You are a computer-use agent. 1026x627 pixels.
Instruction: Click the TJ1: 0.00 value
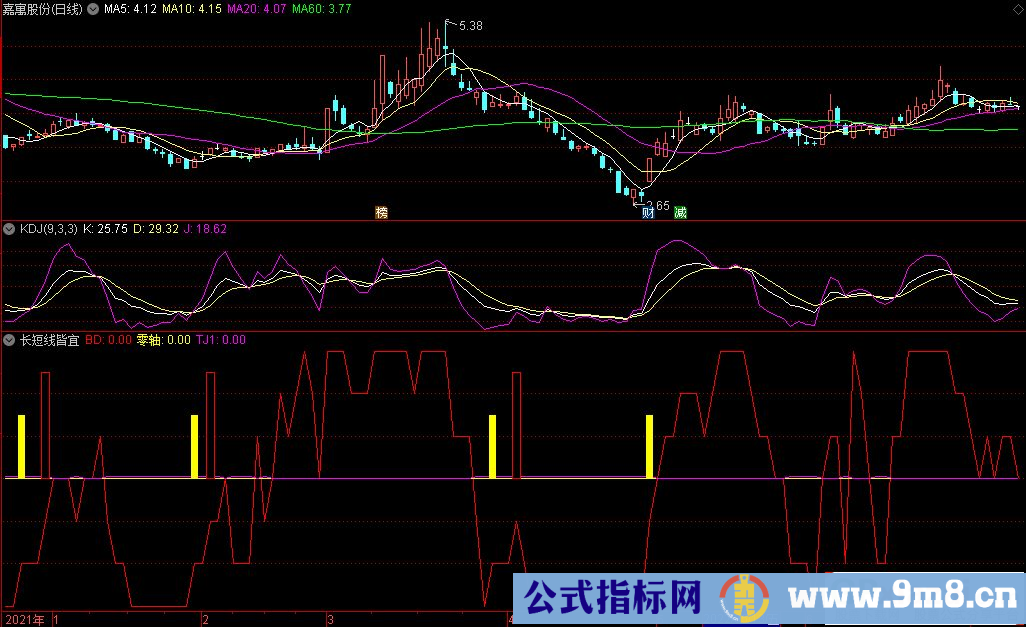click(x=221, y=340)
